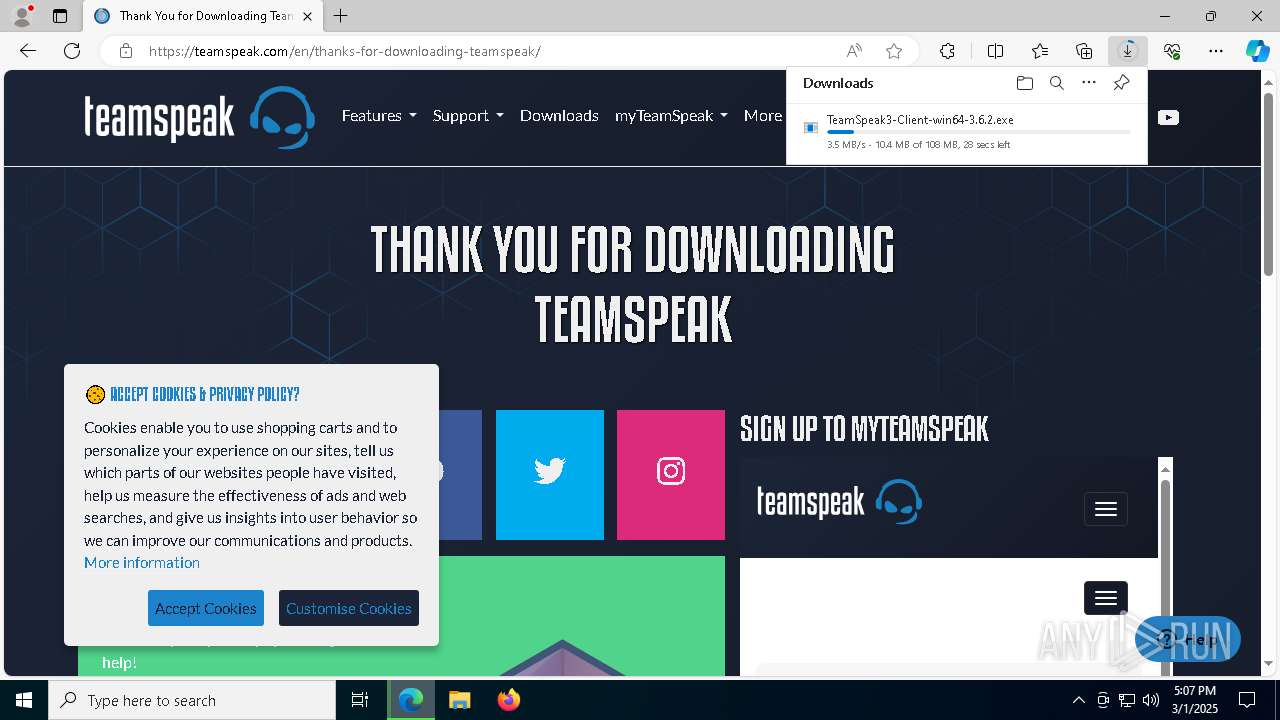The height and width of the screenshot is (720, 1280).
Task: Open the More information link
Action: click(x=142, y=562)
